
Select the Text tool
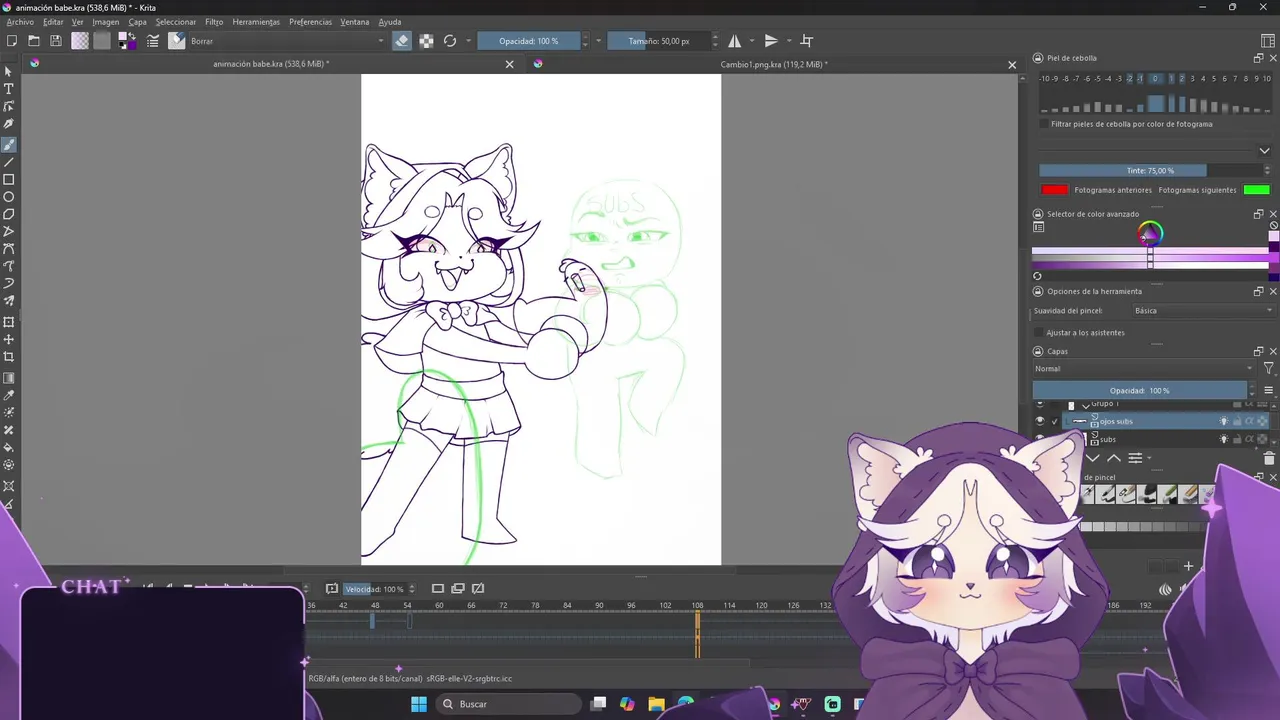coord(9,89)
